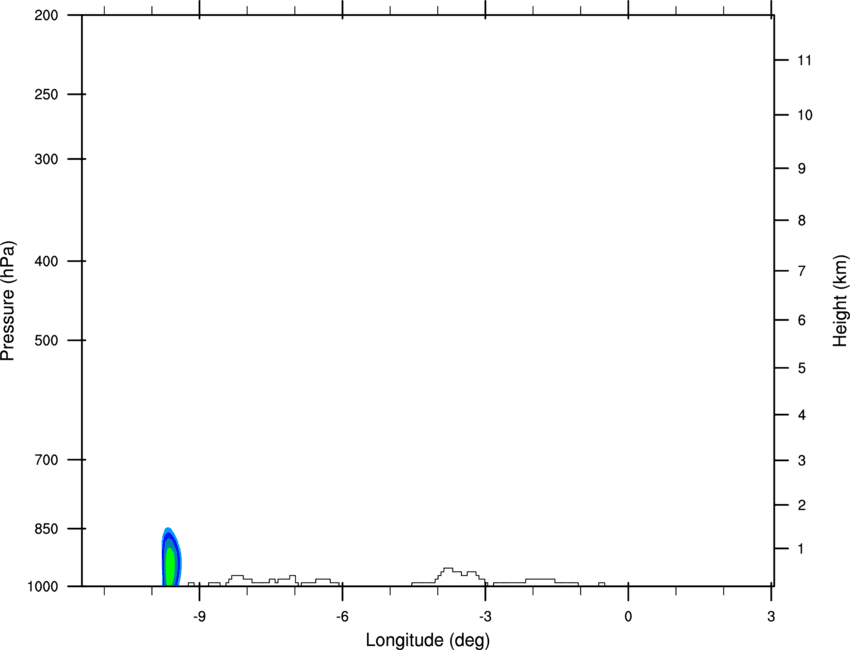Screen dimensions: 850x650
Task: Click the 'Height (km)' axis title
Action: [840, 301]
